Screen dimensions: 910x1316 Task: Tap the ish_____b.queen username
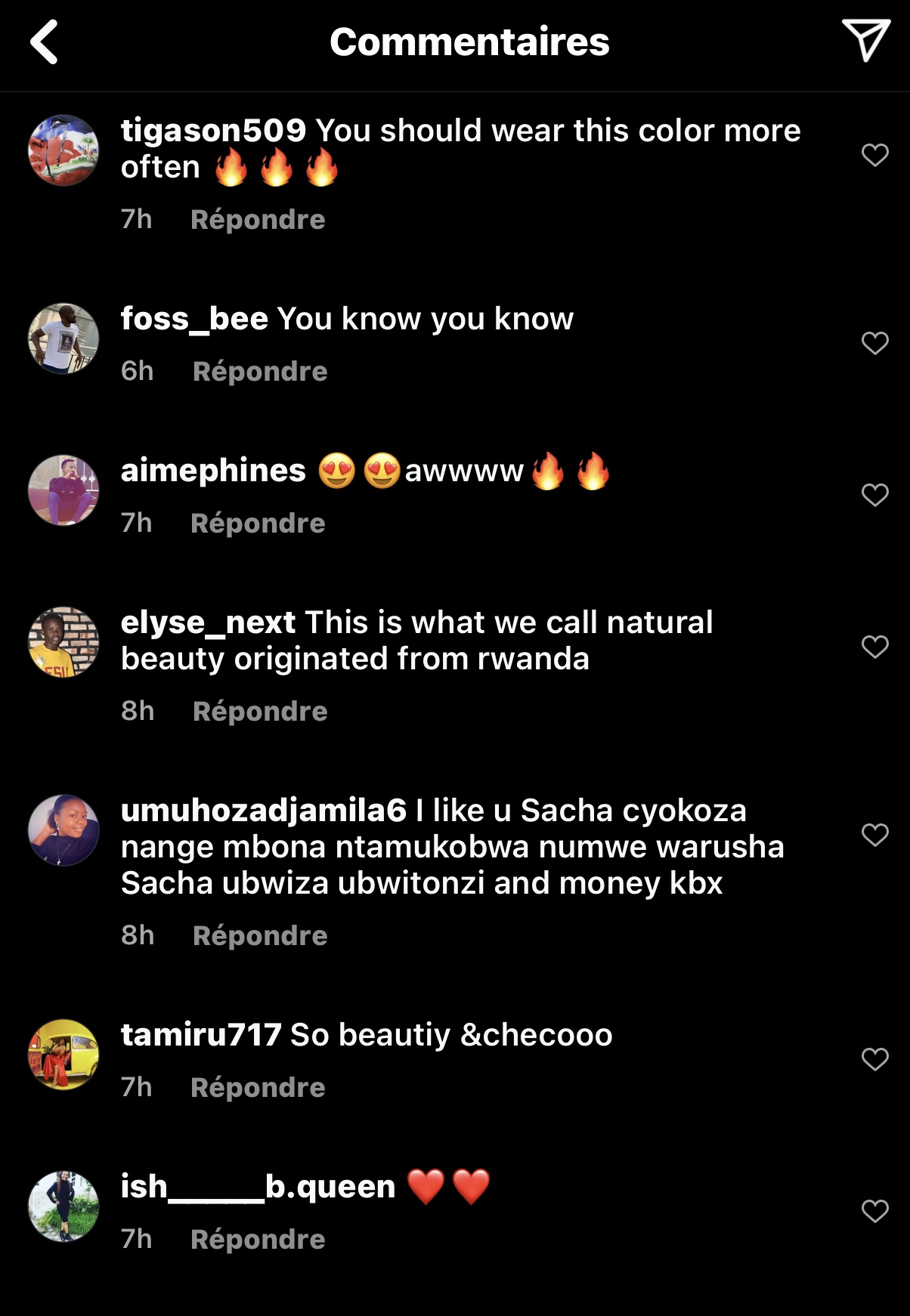pyautogui.click(x=258, y=1187)
